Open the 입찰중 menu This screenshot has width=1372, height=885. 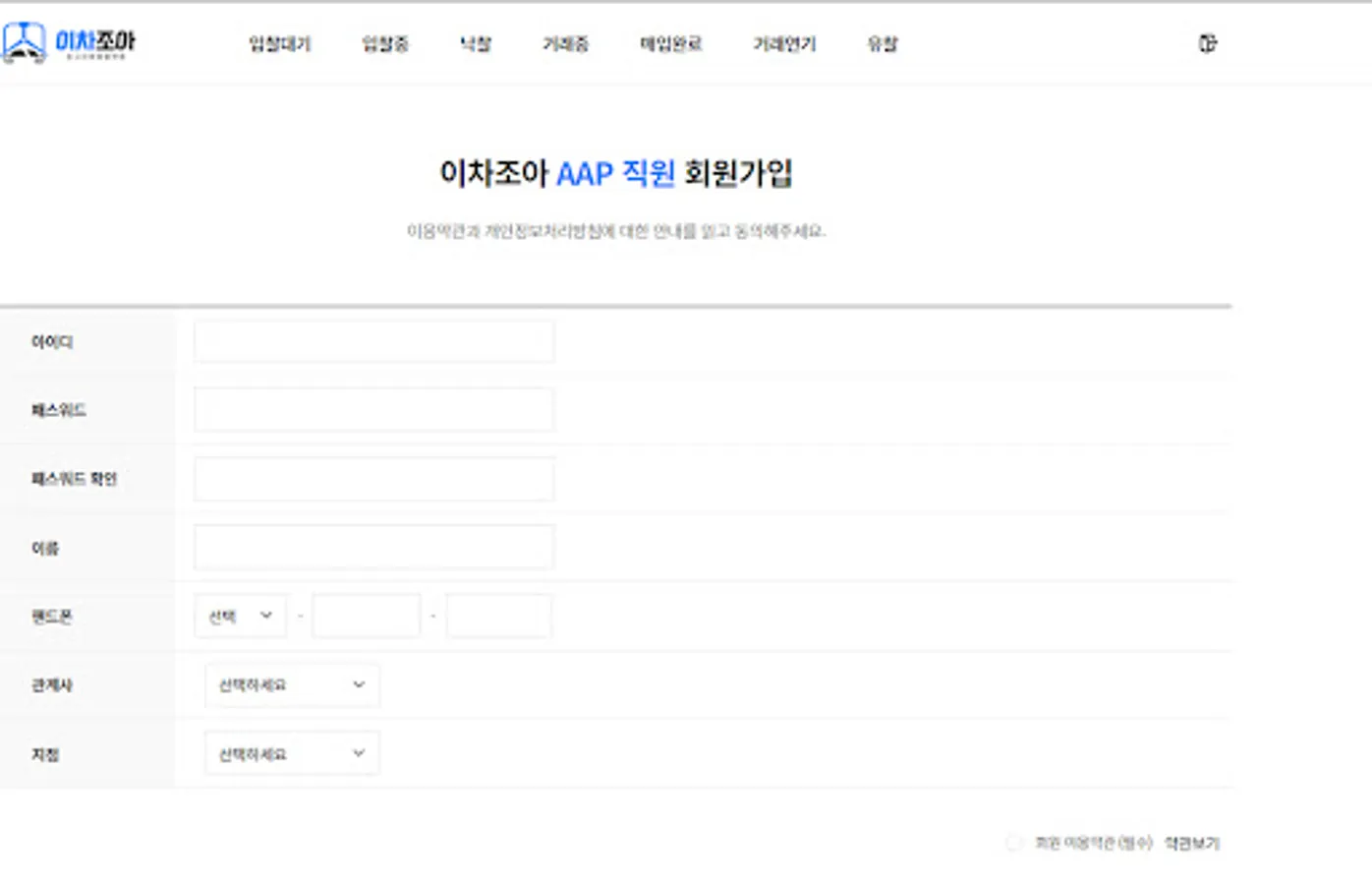click(x=385, y=44)
